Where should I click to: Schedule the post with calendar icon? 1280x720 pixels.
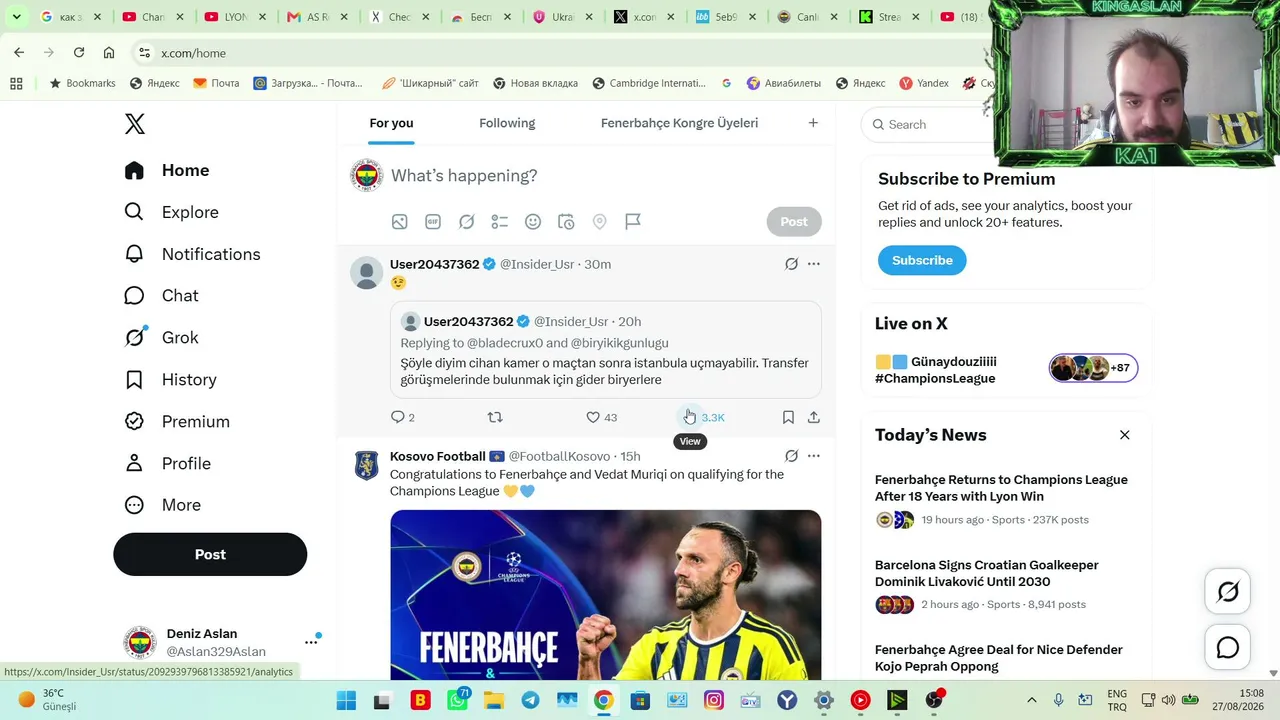pyautogui.click(x=566, y=222)
